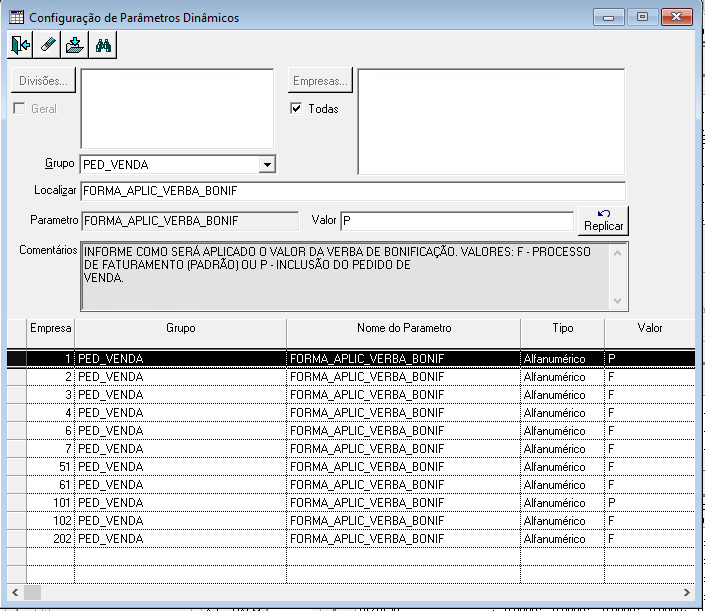This screenshot has height=611, width=705.
Task: Minimize the Configuração de Parâmetros window
Action: pyautogui.click(x=608, y=17)
